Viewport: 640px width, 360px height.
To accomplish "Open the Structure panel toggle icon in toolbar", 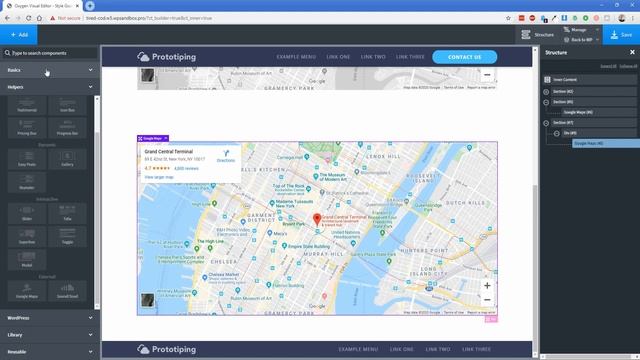I will coord(526,35).
